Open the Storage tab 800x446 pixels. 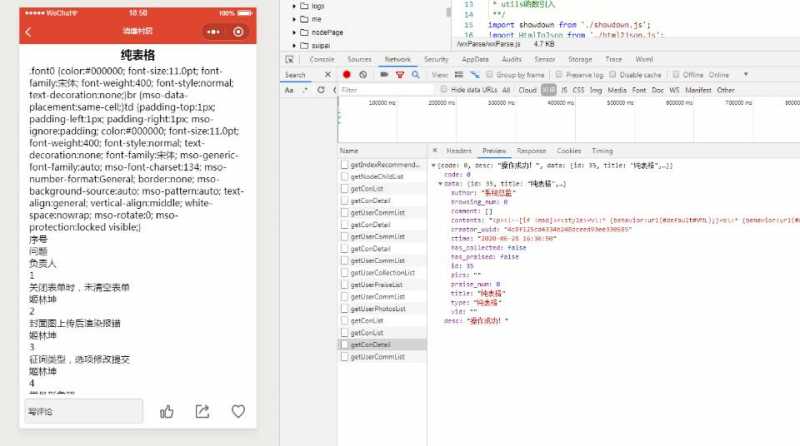pos(580,59)
